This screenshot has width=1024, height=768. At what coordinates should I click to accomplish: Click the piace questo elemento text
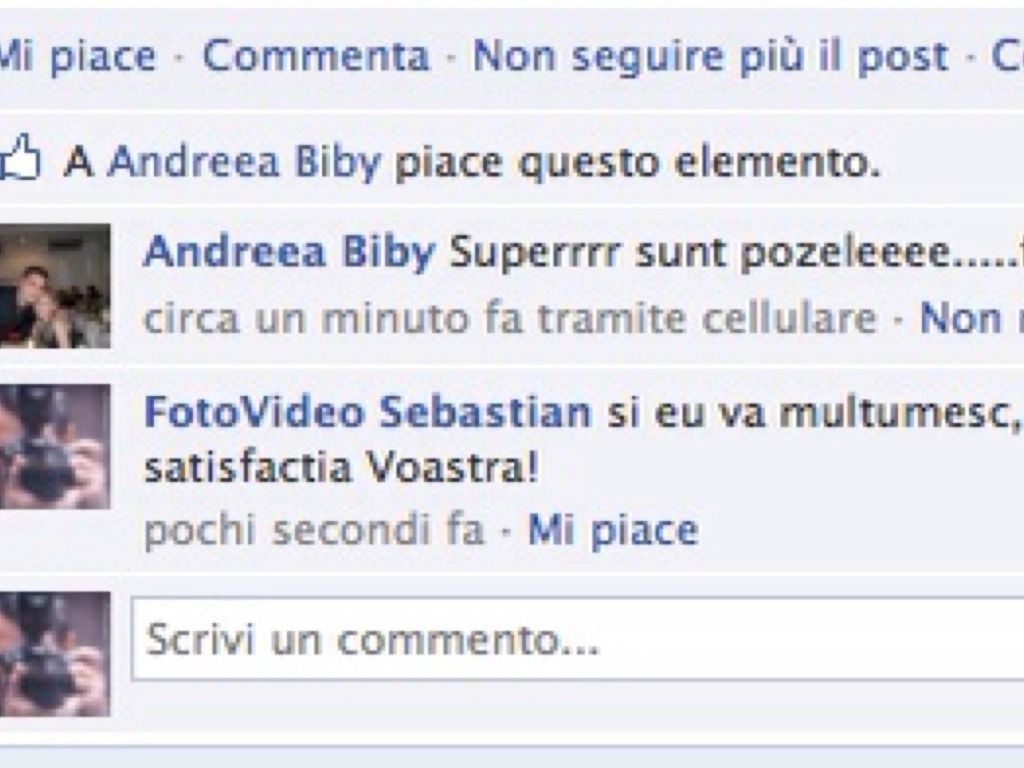637,163
